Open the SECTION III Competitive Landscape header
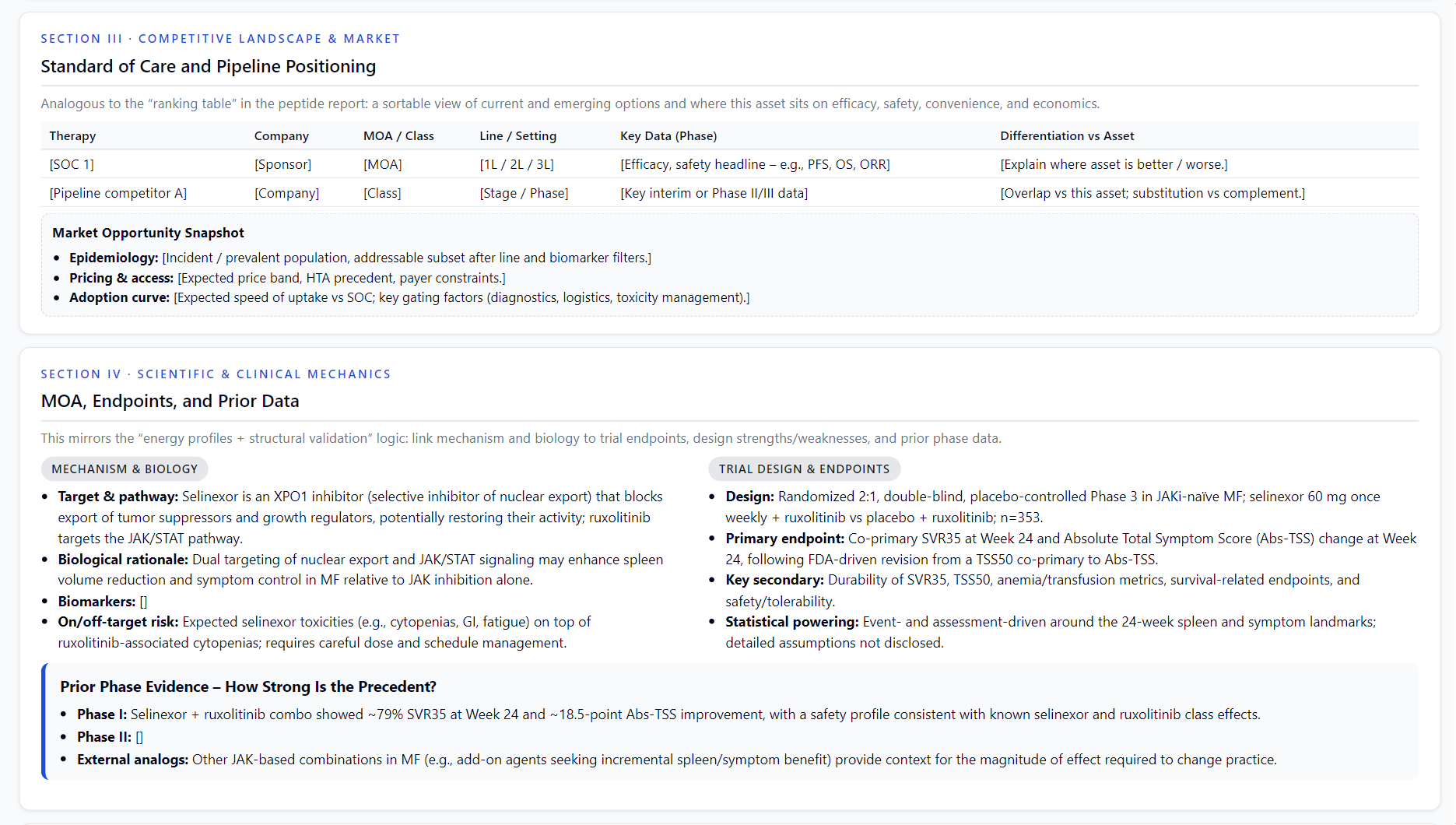 [220, 38]
